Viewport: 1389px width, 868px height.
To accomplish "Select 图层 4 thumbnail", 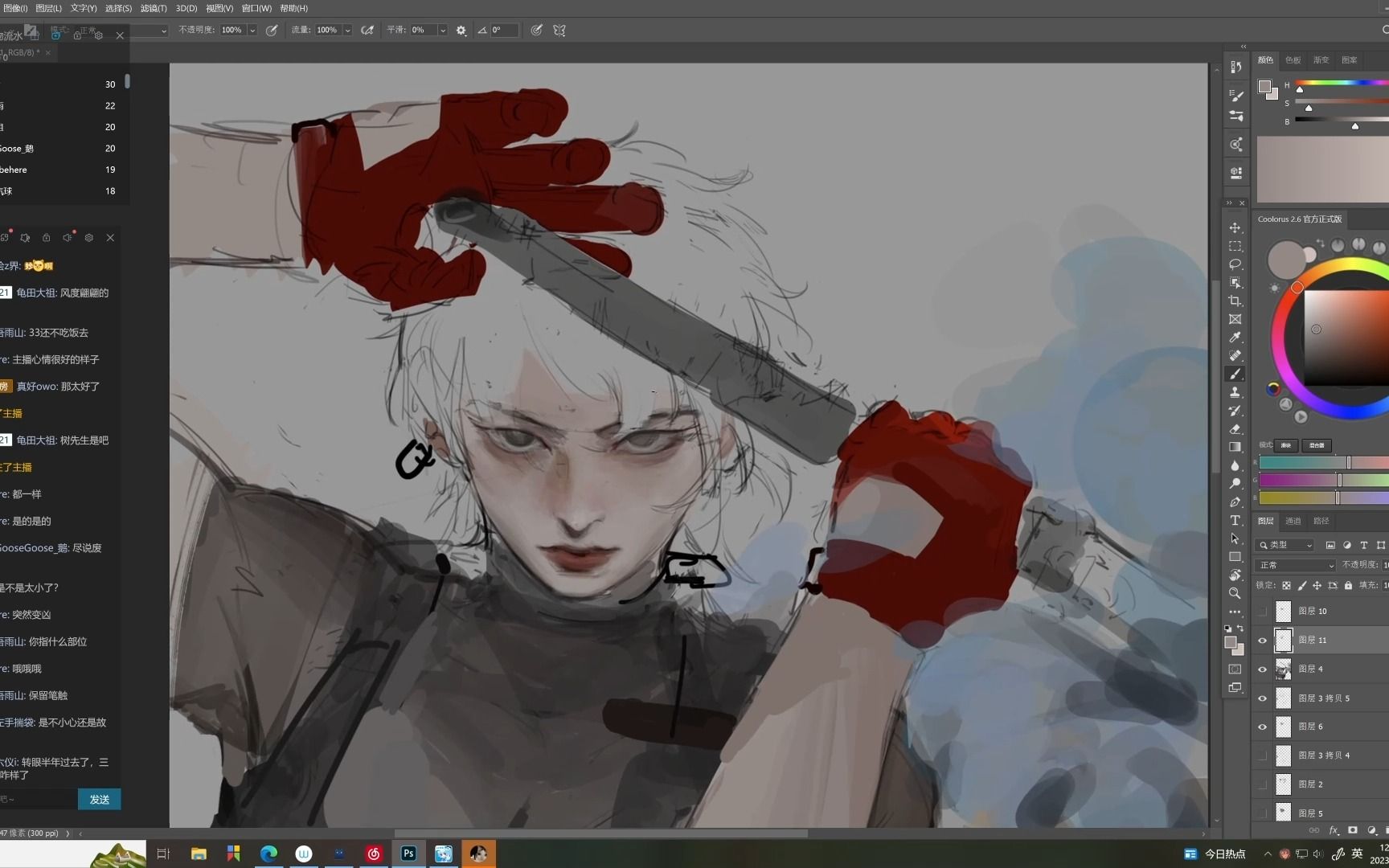I will pyautogui.click(x=1283, y=669).
